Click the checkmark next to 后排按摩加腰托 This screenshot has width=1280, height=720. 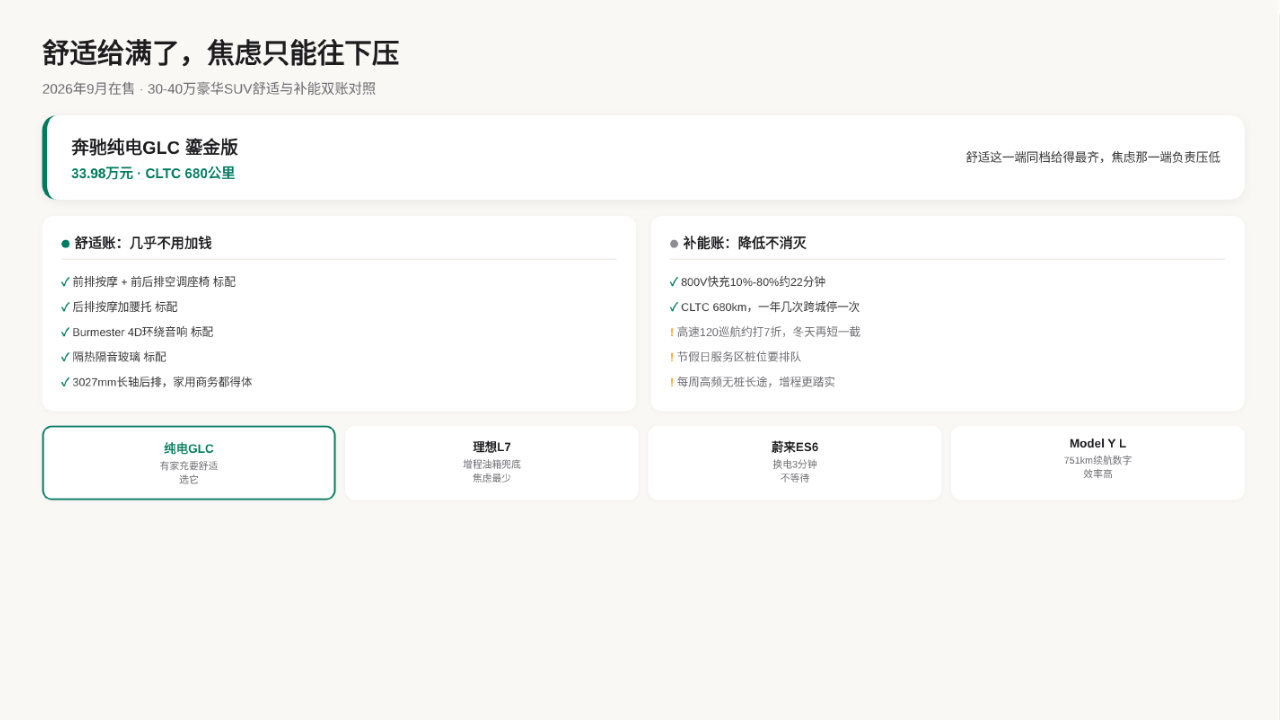click(65, 307)
